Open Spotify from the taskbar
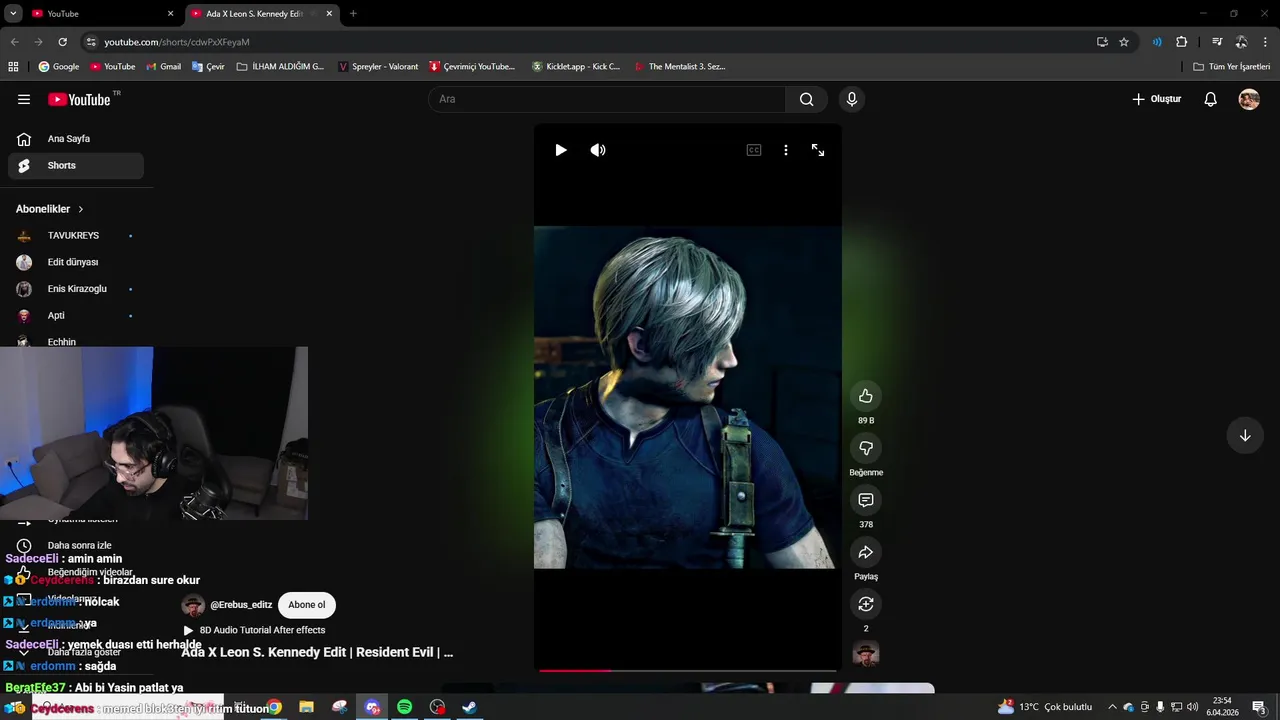This screenshot has width=1280, height=720. click(405, 707)
